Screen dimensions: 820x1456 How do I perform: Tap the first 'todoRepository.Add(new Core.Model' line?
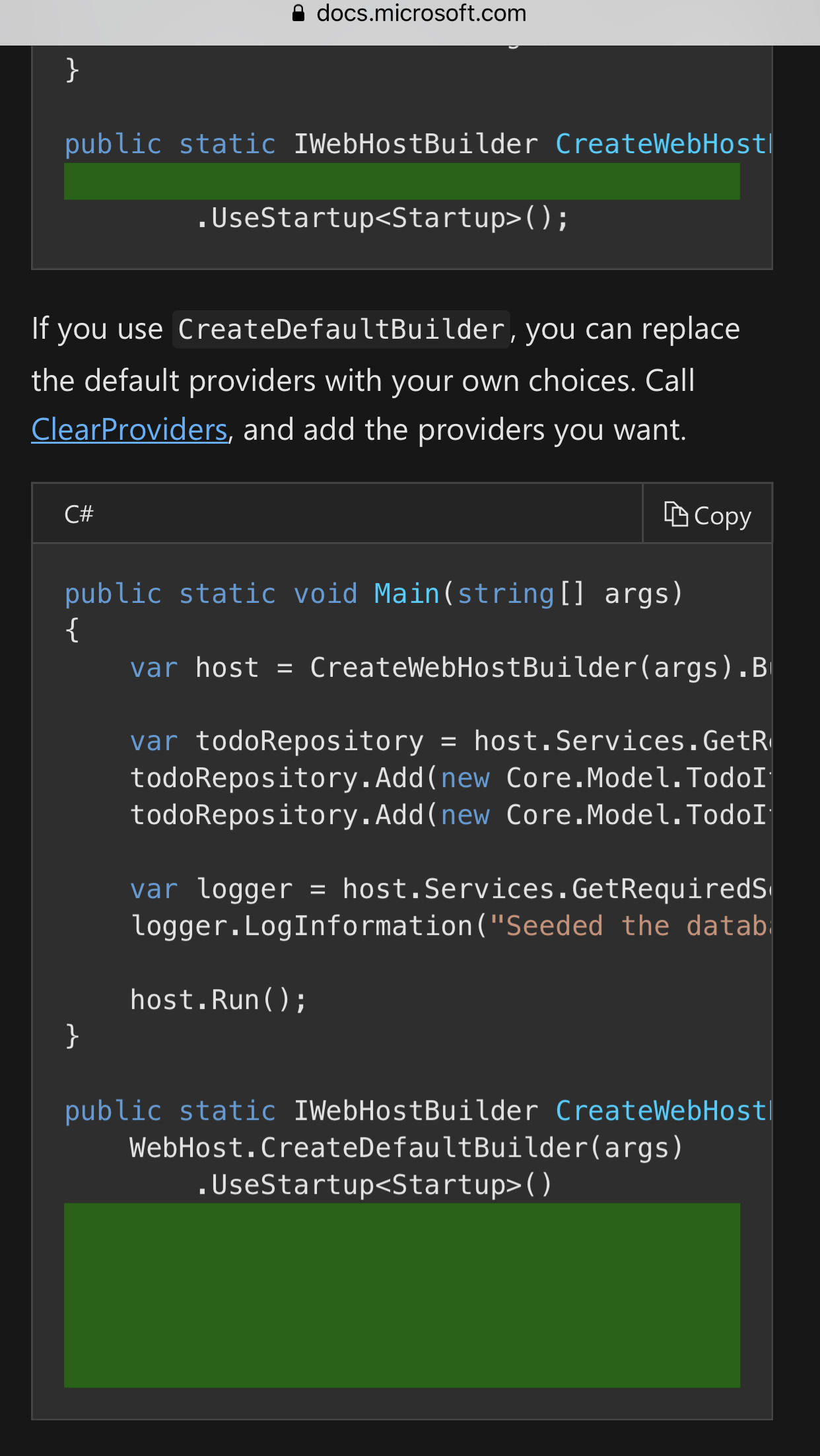[x=450, y=778]
